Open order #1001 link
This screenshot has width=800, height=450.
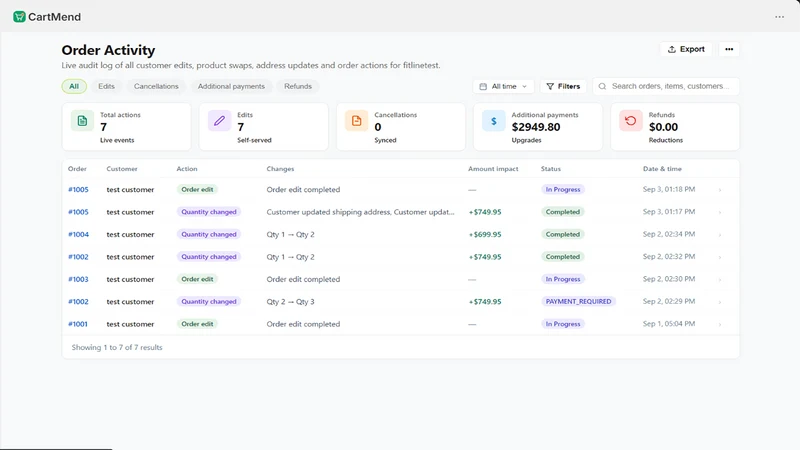[x=78, y=324]
